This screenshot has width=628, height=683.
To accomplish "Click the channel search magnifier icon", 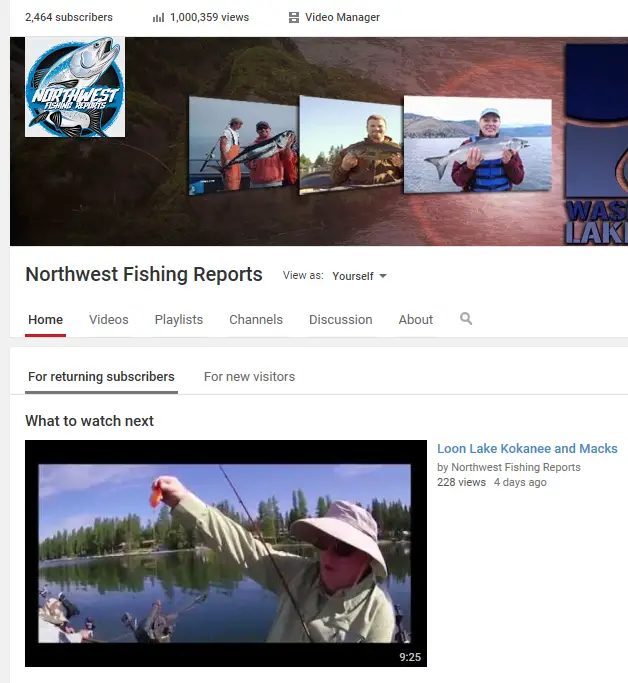I will (x=466, y=319).
